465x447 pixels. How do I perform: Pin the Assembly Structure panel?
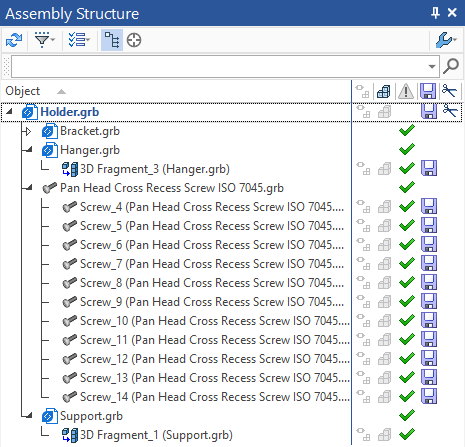click(435, 13)
